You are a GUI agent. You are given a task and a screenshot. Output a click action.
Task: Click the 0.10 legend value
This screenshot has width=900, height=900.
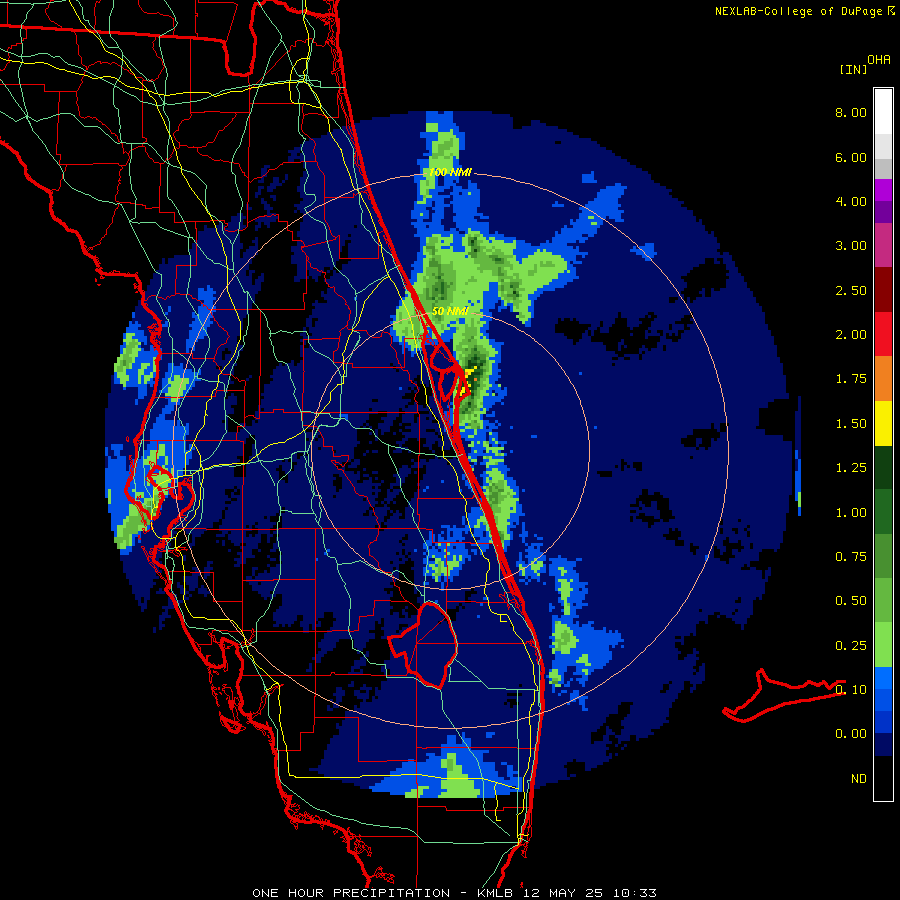pyautogui.click(x=851, y=690)
